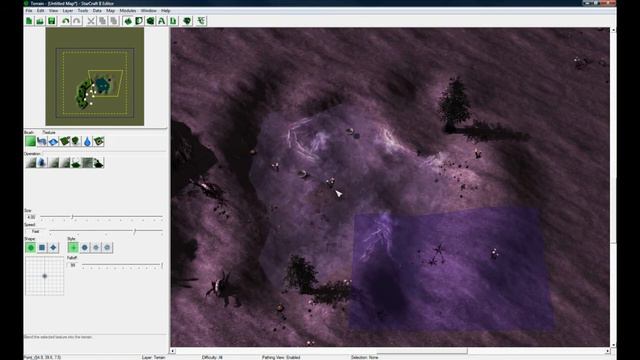Image resolution: width=640 pixels, height=360 pixels.
Task: Select the first green Style option
Action: pos(73,247)
